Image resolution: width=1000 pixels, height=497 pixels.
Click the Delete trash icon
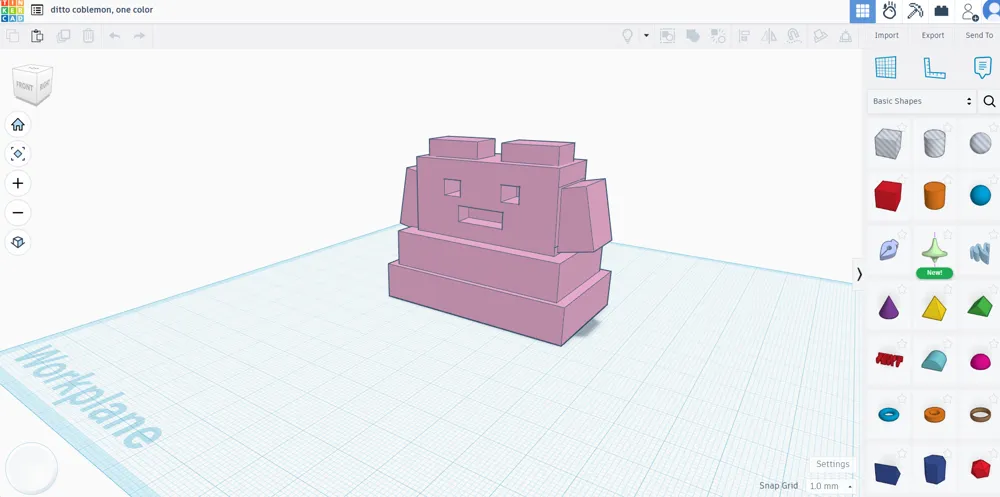tap(89, 36)
